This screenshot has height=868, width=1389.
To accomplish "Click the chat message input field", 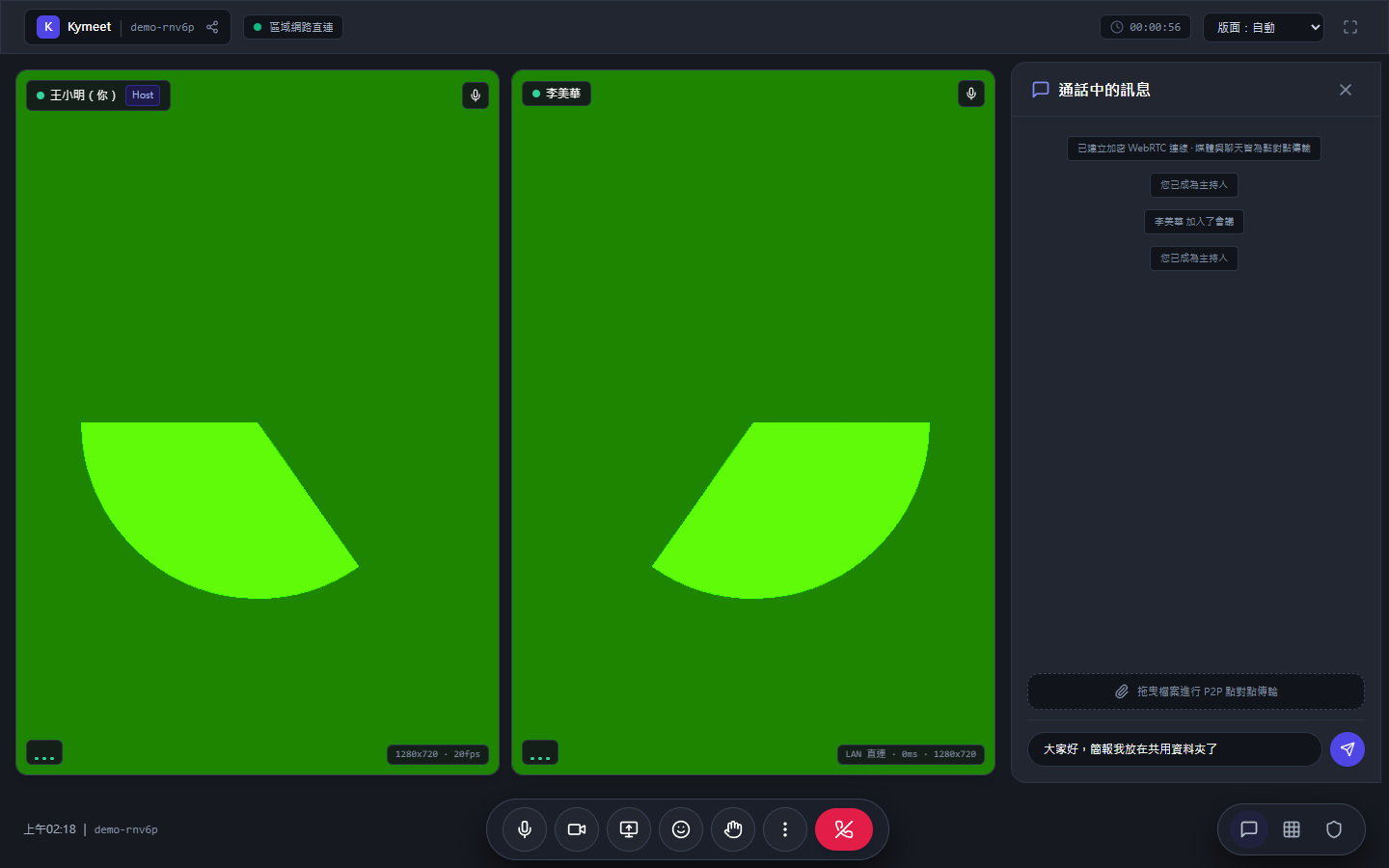I will 1175,749.
